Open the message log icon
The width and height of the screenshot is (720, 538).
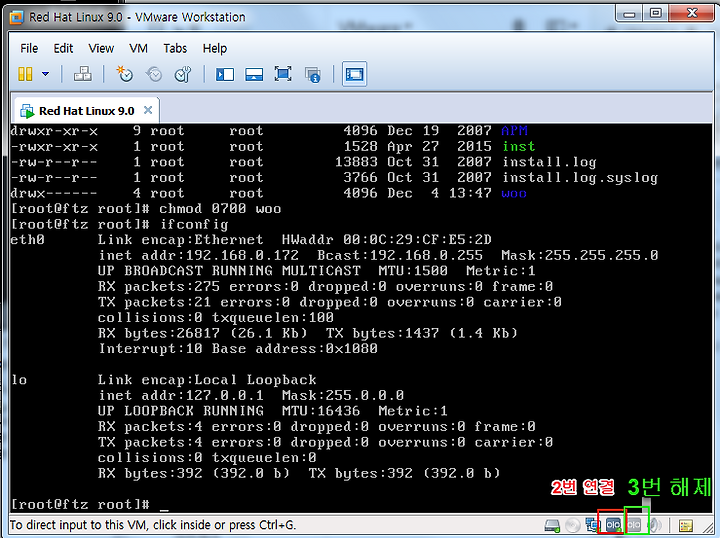click(686, 525)
